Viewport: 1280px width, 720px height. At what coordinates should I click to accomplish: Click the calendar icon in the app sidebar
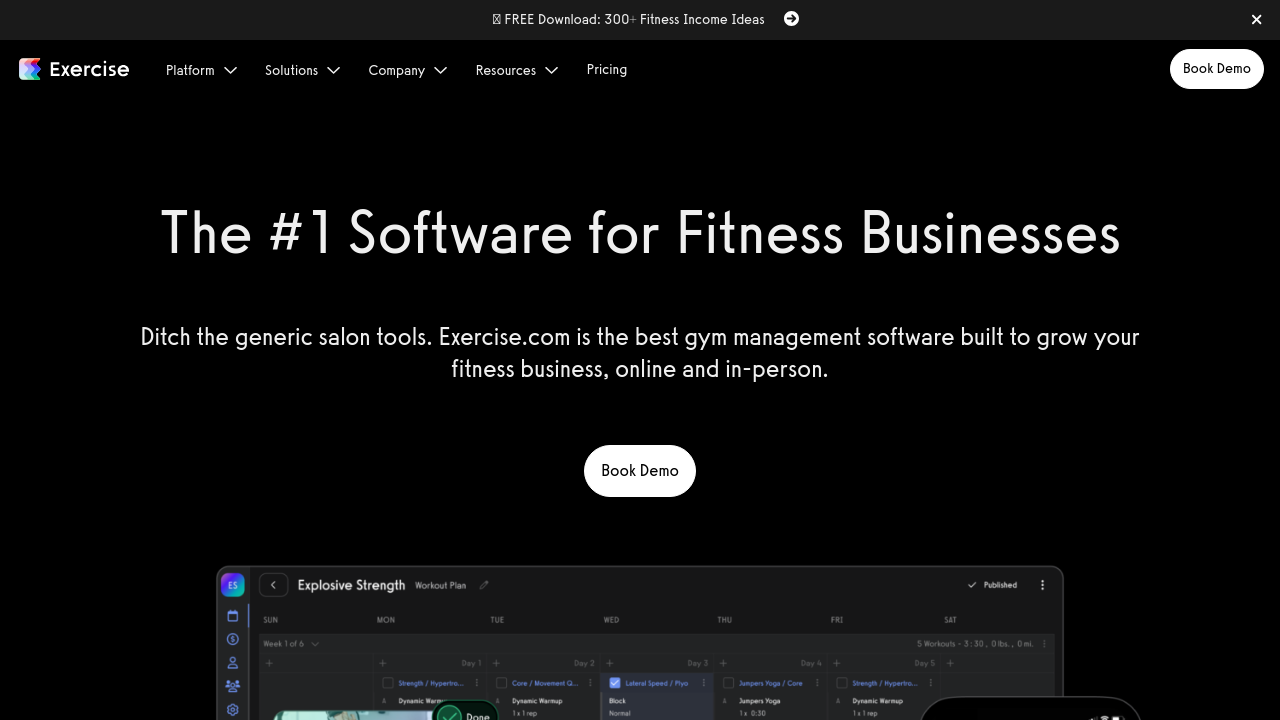click(233, 616)
